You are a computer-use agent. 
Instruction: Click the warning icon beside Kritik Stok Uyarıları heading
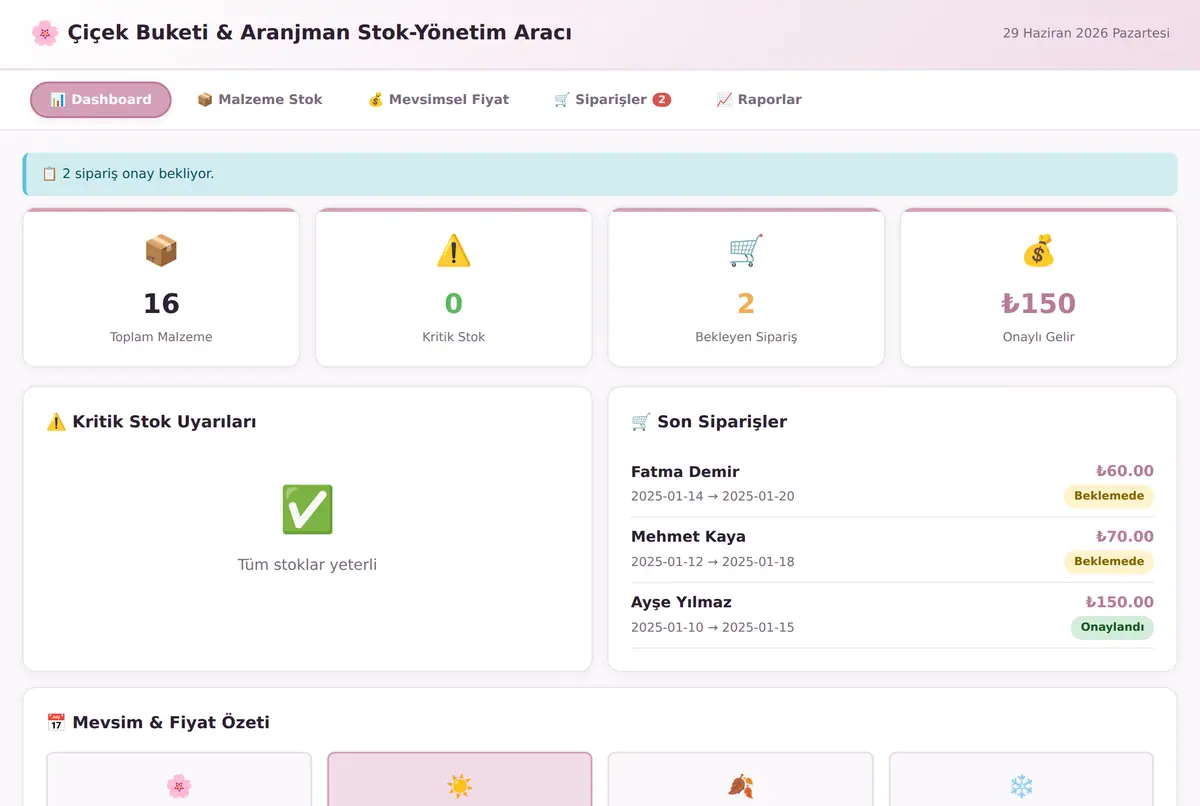point(56,422)
